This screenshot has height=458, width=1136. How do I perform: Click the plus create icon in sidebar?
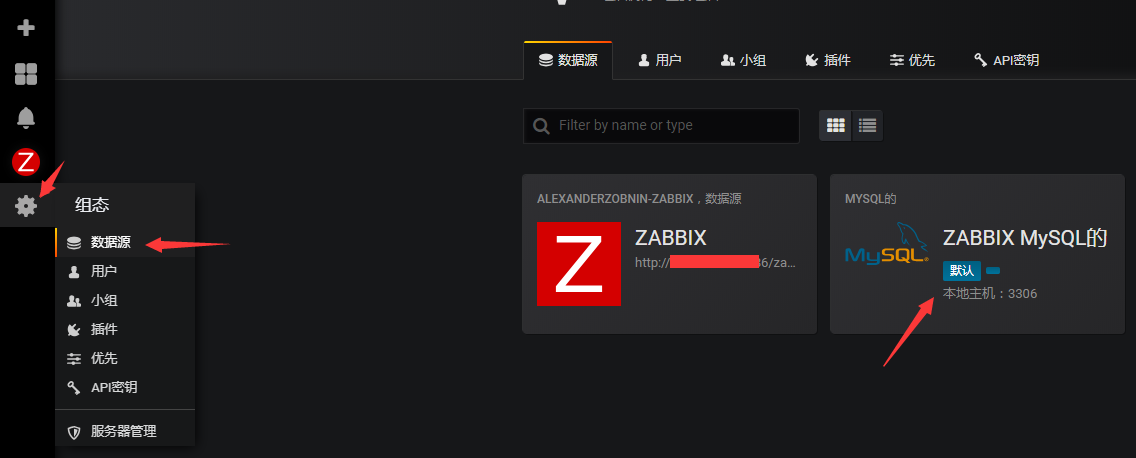coord(26,28)
